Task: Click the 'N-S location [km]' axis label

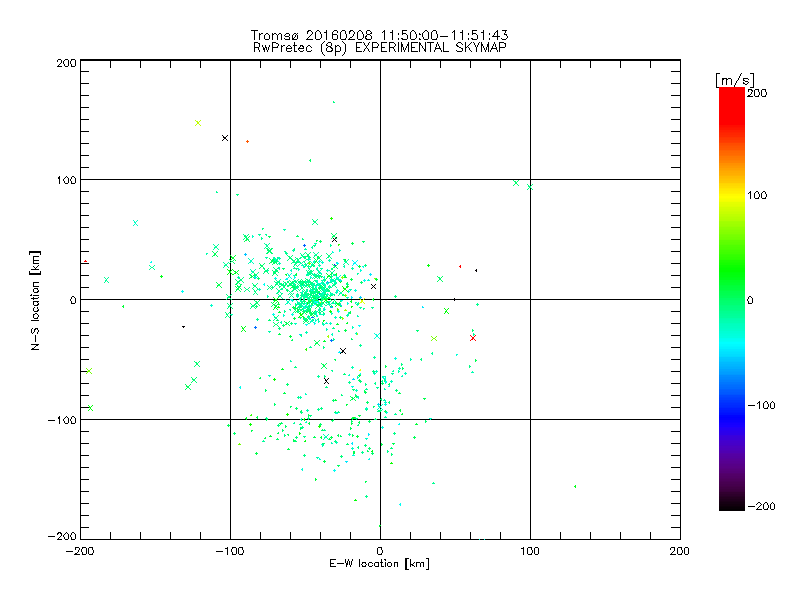Action: tap(35, 300)
